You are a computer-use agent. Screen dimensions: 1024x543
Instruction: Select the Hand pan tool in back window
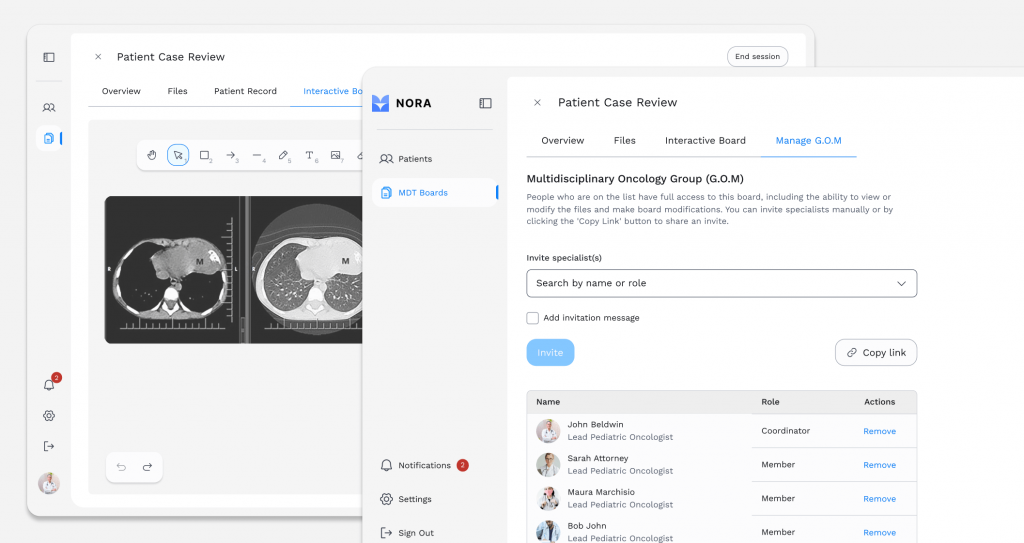pos(152,155)
